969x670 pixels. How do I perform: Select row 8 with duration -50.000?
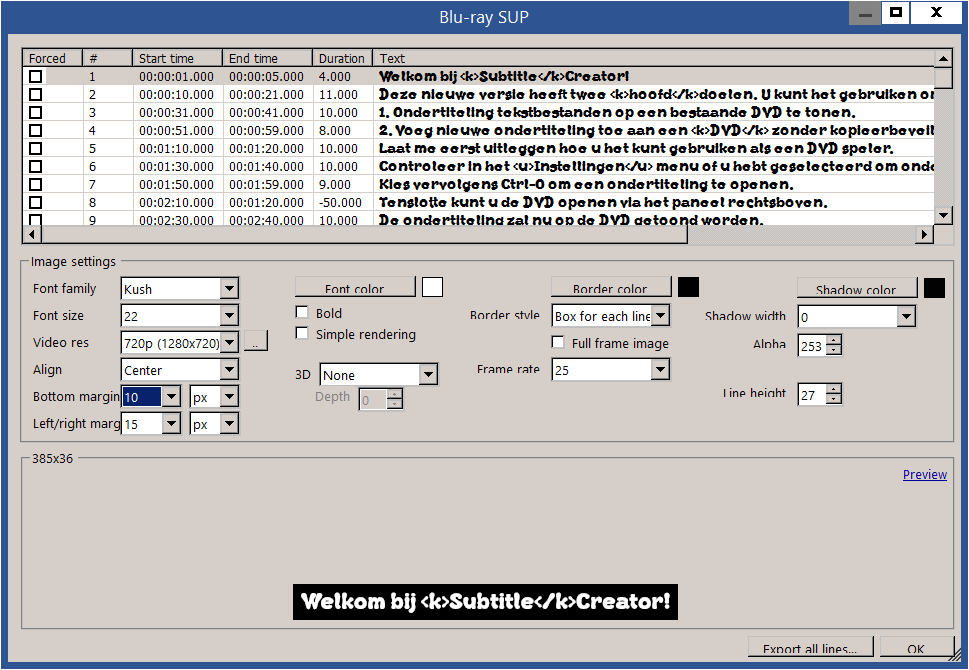pos(478,202)
